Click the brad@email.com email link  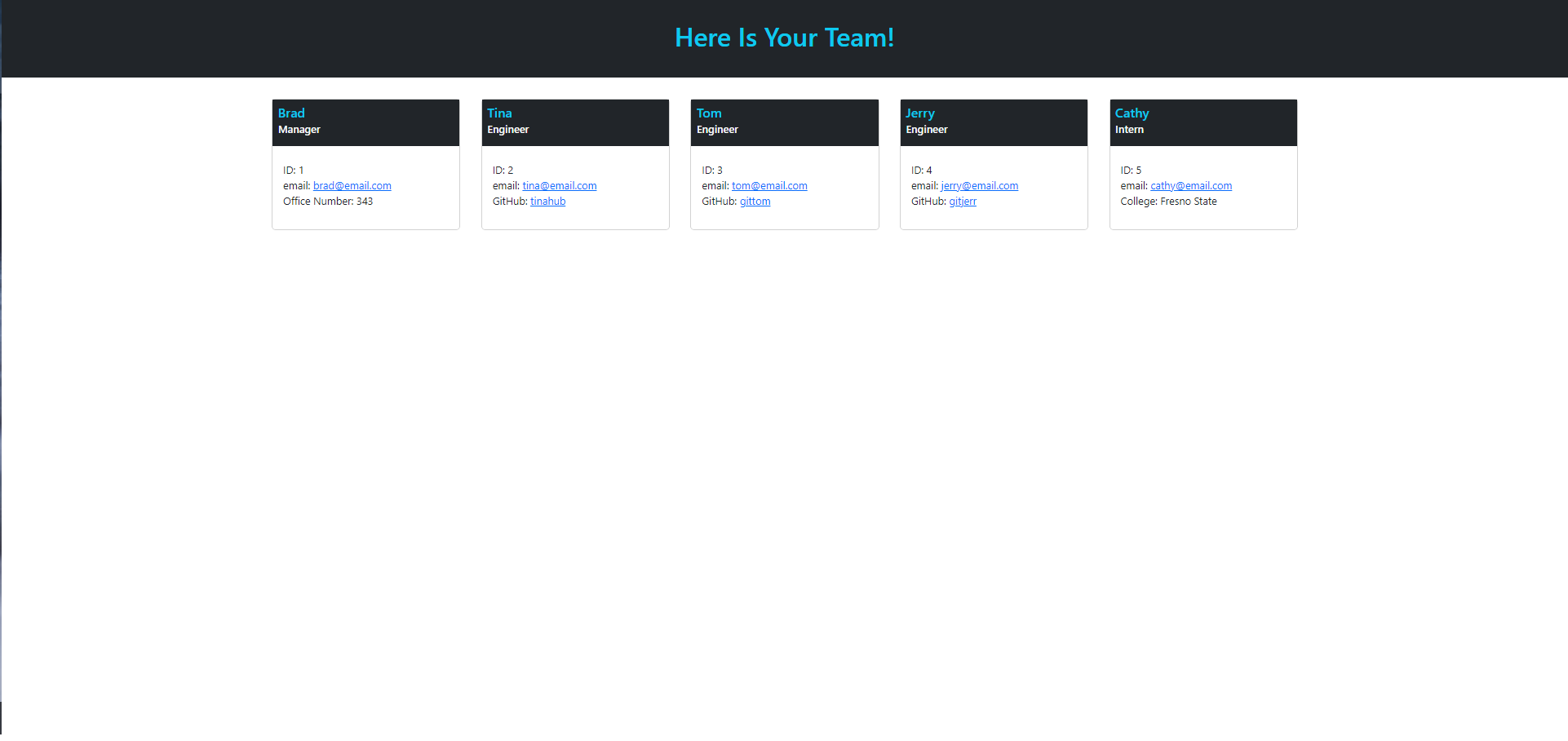352,185
